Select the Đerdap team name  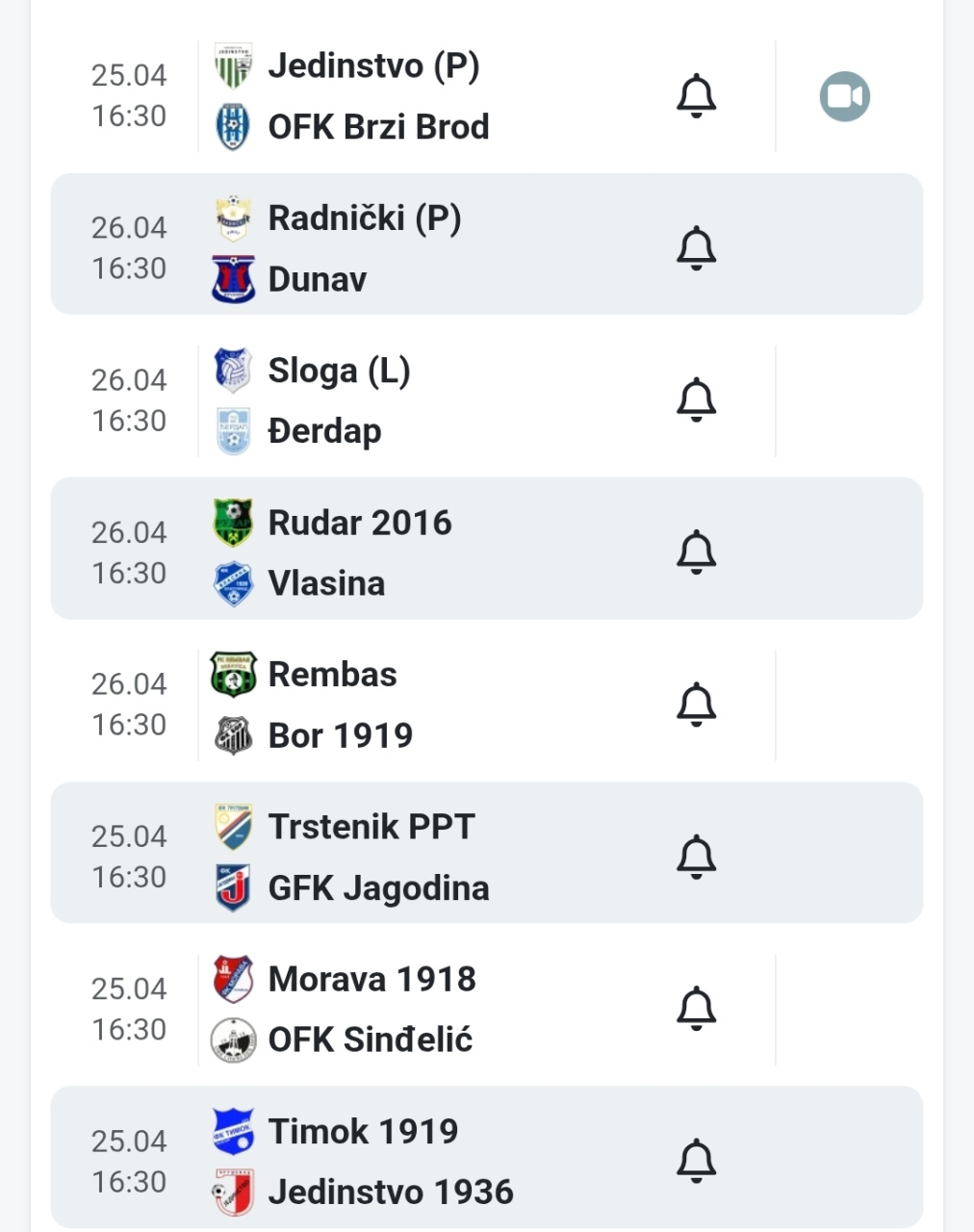tap(324, 431)
